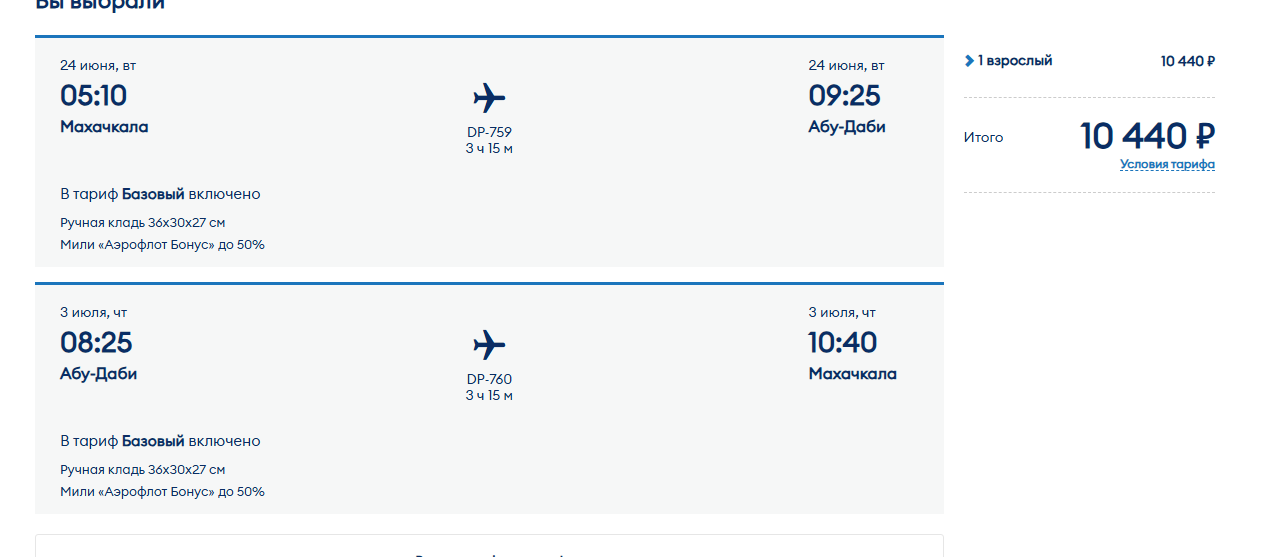Viewport: 1264px width, 557px height.
Task: Click Итого total label
Action: pos(983,138)
